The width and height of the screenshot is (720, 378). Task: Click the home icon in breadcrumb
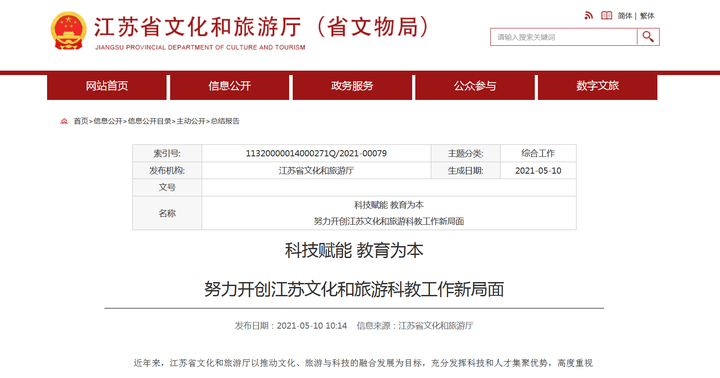coord(64,121)
